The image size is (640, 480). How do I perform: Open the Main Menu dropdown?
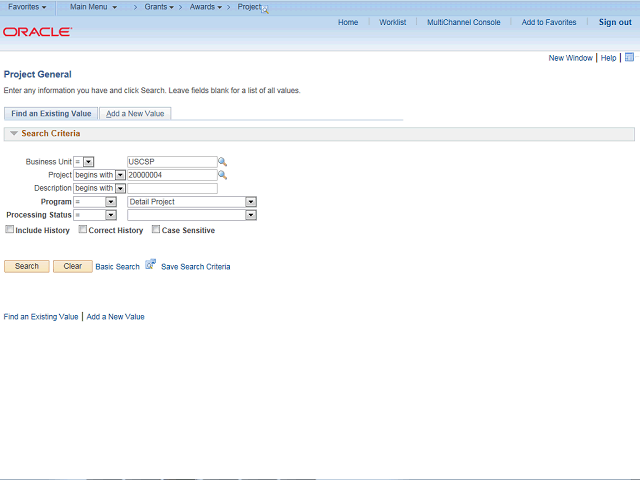(x=93, y=7)
